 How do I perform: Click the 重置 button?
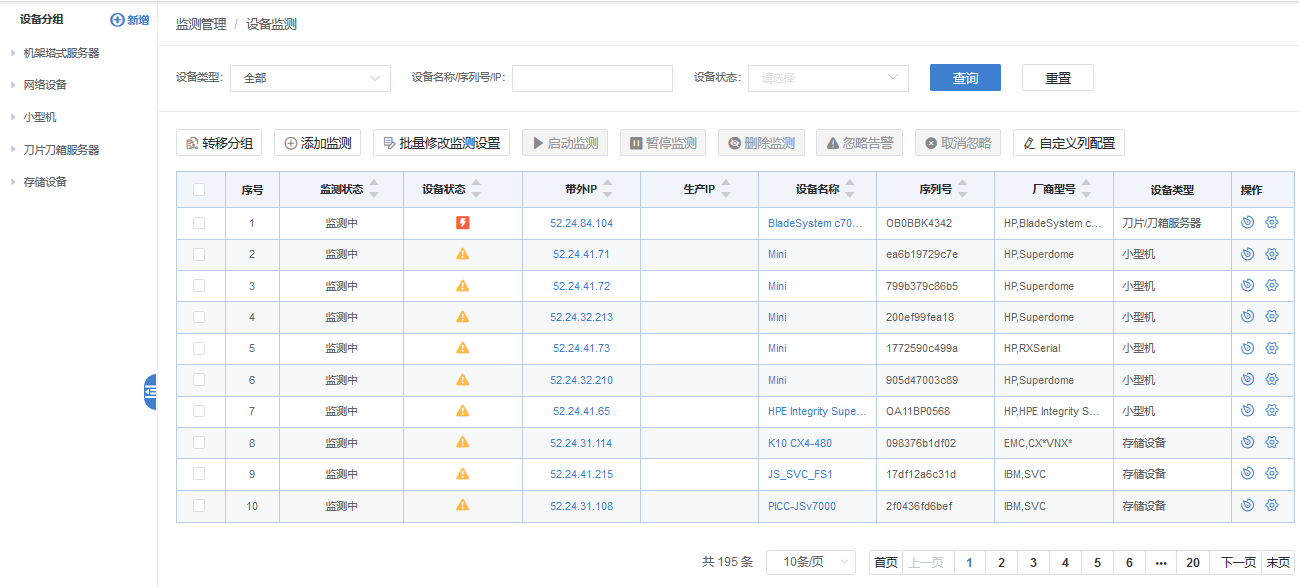click(1058, 78)
